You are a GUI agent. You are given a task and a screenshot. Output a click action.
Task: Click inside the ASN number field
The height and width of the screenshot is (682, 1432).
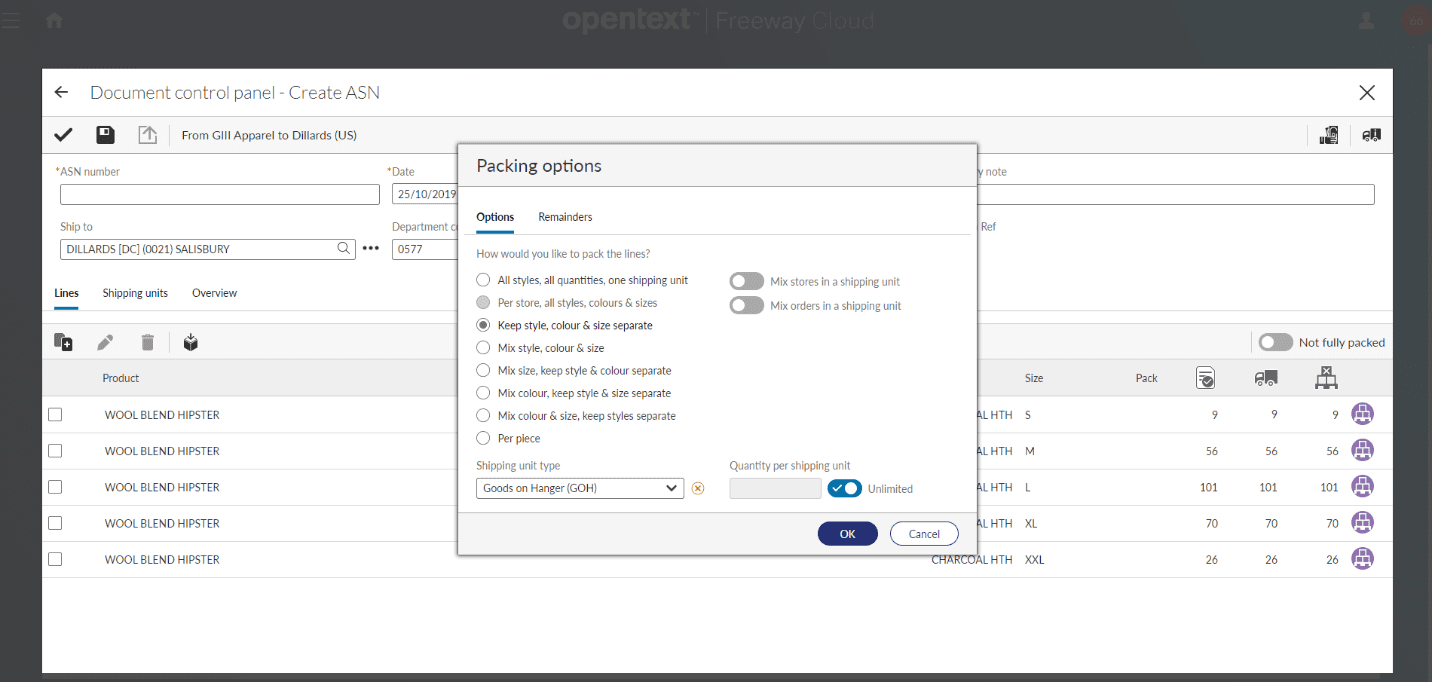click(219, 193)
